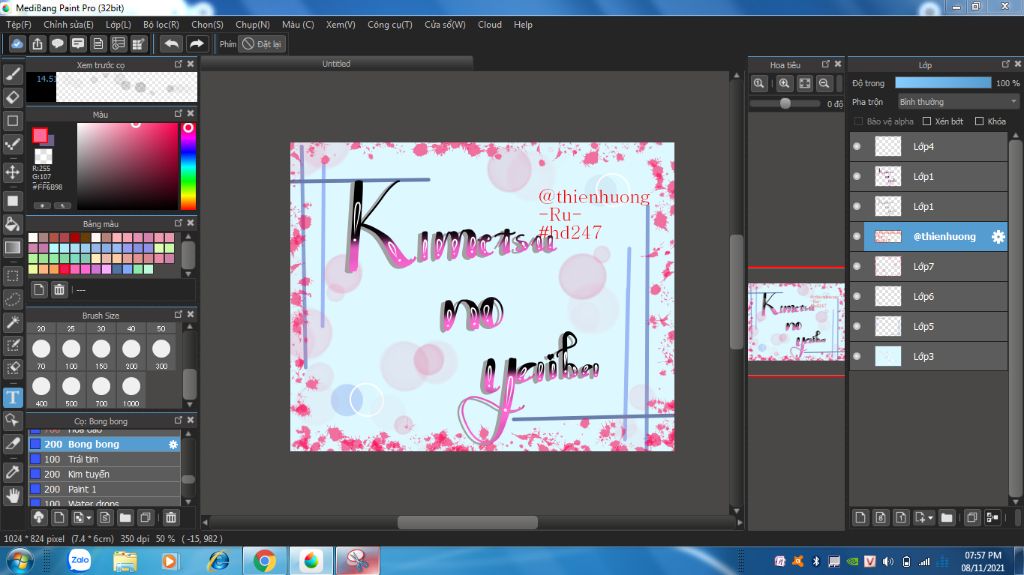Open settings gear of @thienhuong layer
Image resolution: width=1024 pixels, height=575 pixels.
[x=998, y=237]
